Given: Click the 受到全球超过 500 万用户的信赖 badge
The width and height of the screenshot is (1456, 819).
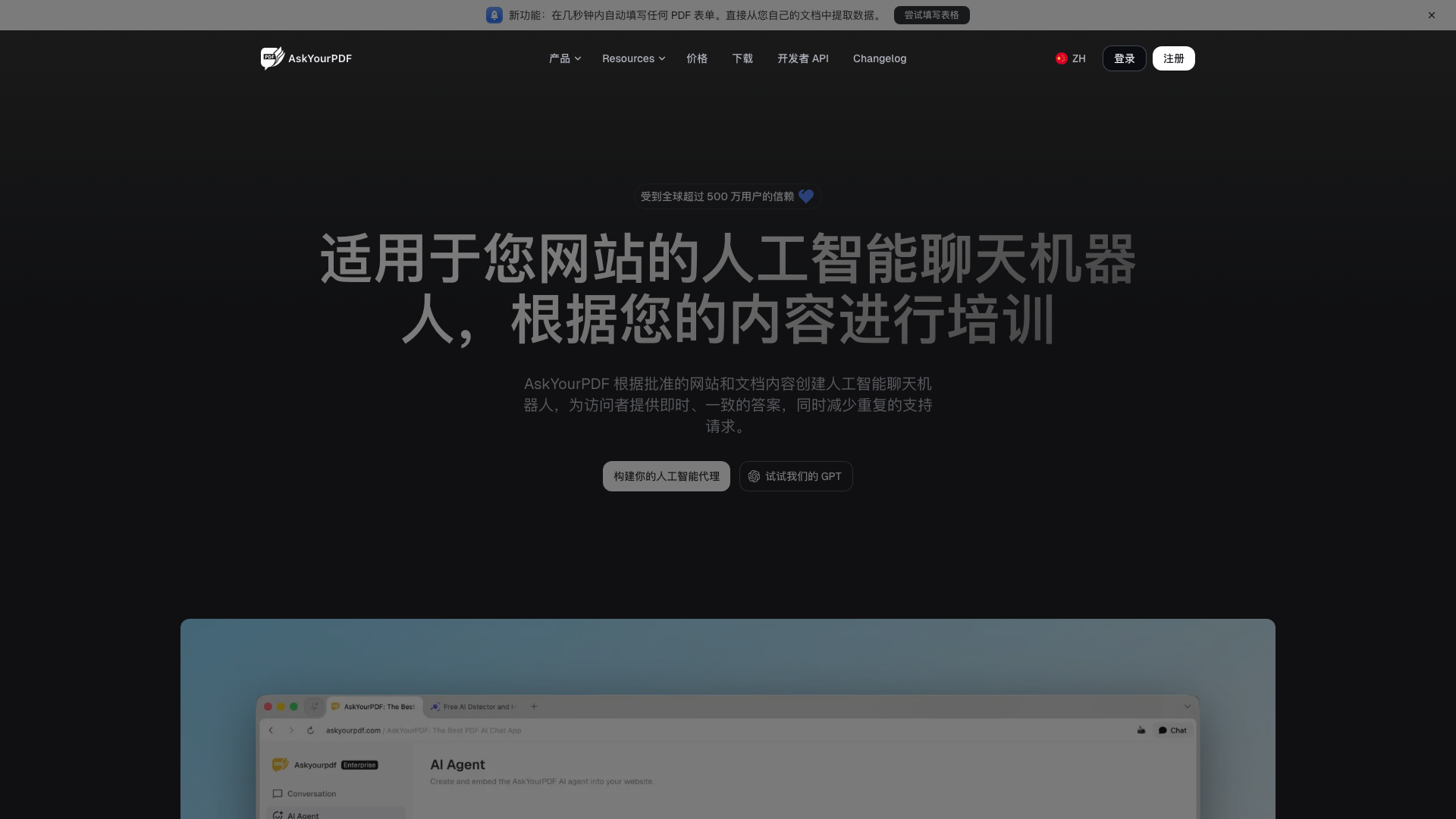Looking at the screenshot, I should point(728,196).
